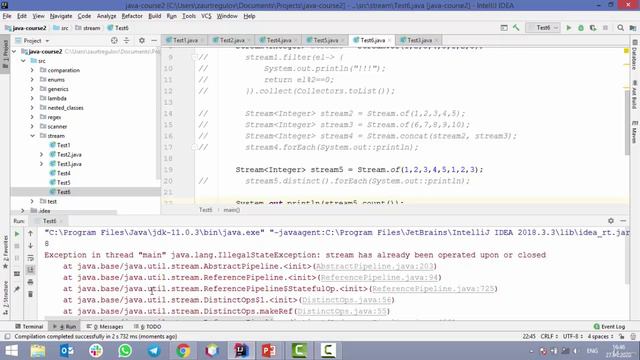This screenshot has width=640, height=360.
Task: Jump down the stack trace with the down arrow
Action: tap(30, 246)
